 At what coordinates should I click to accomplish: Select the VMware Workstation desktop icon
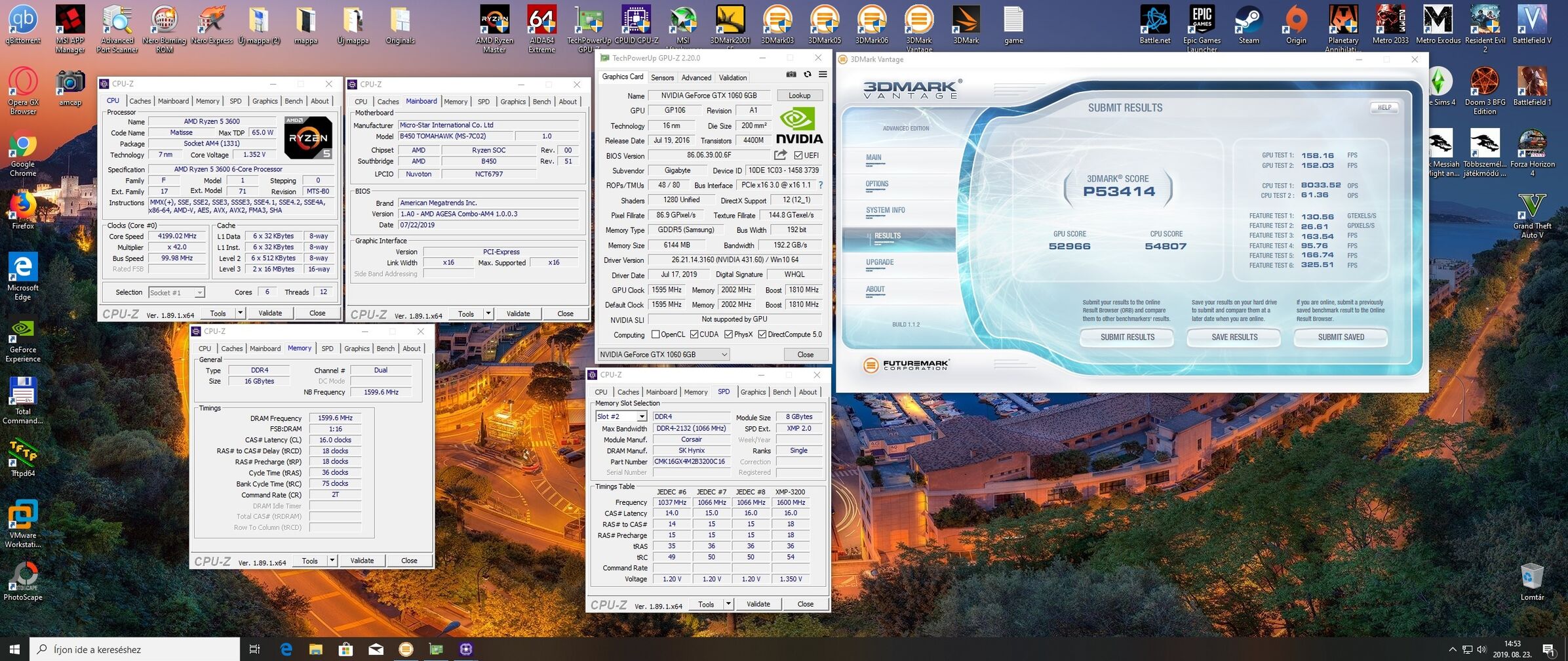click(x=23, y=524)
